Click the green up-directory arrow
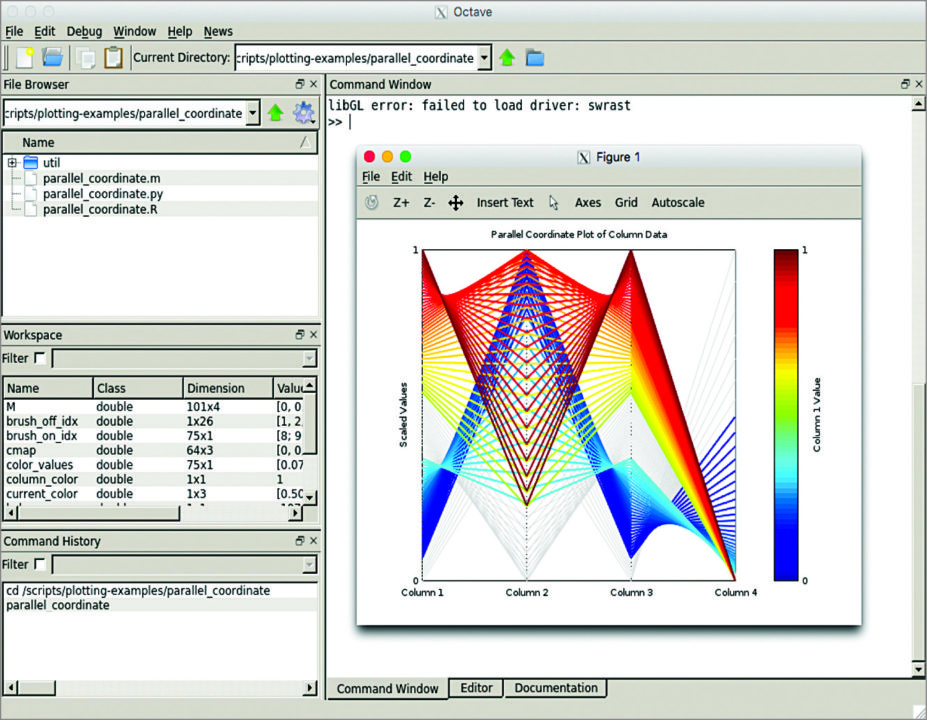The image size is (927, 720). tap(507, 57)
